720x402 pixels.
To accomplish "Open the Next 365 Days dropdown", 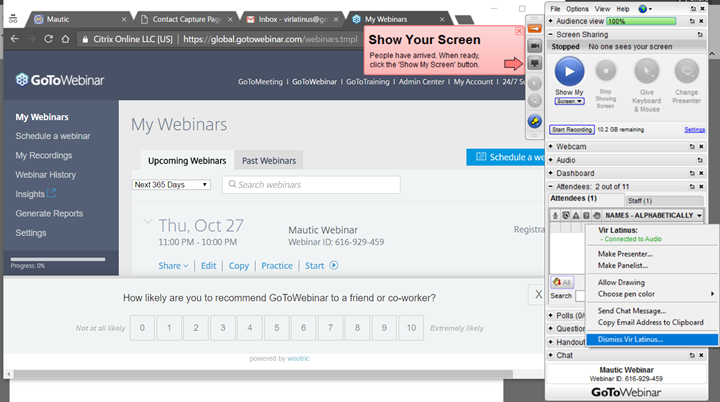I will click(171, 185).
